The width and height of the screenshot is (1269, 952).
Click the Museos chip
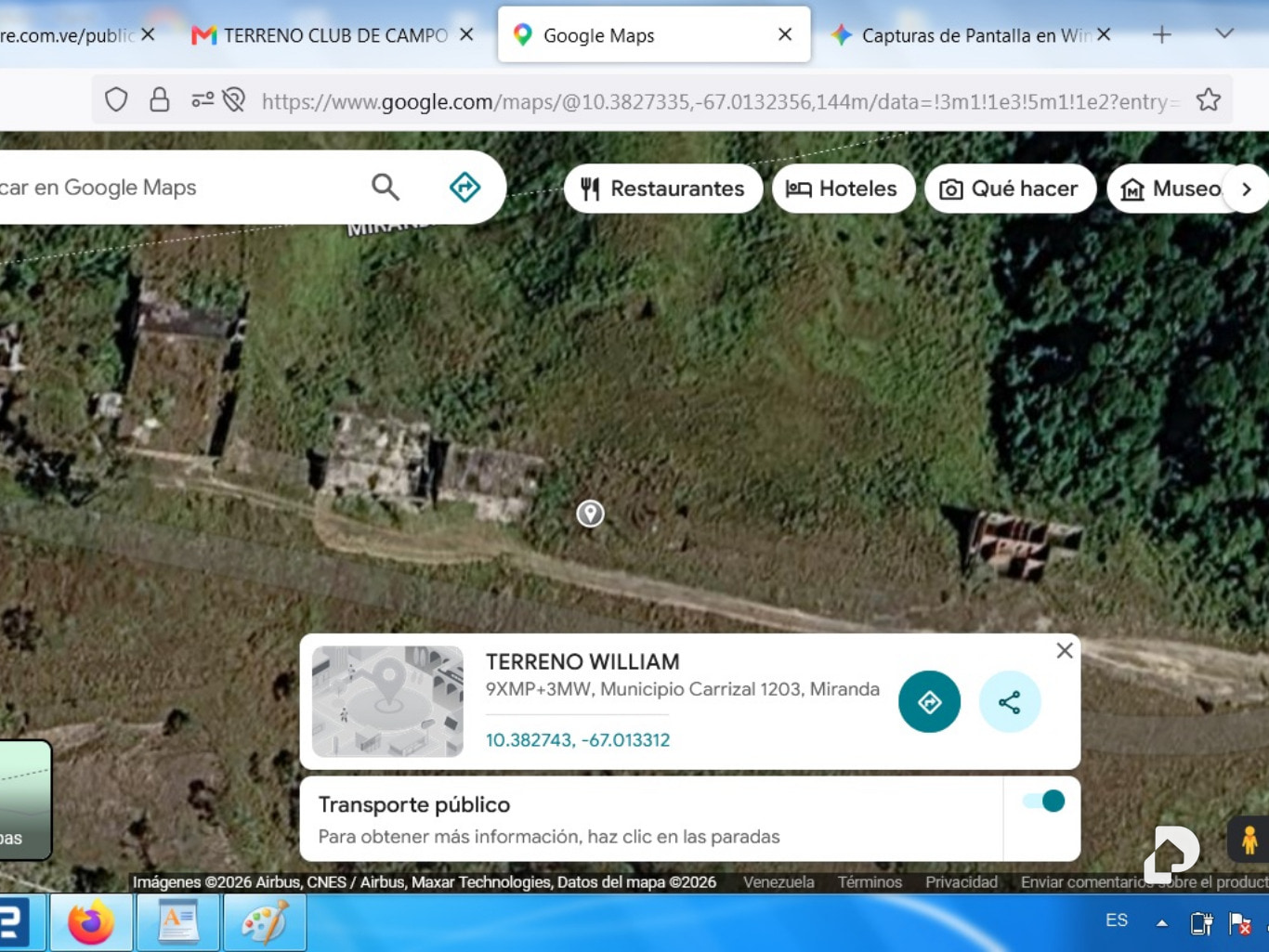(1172, 189)
